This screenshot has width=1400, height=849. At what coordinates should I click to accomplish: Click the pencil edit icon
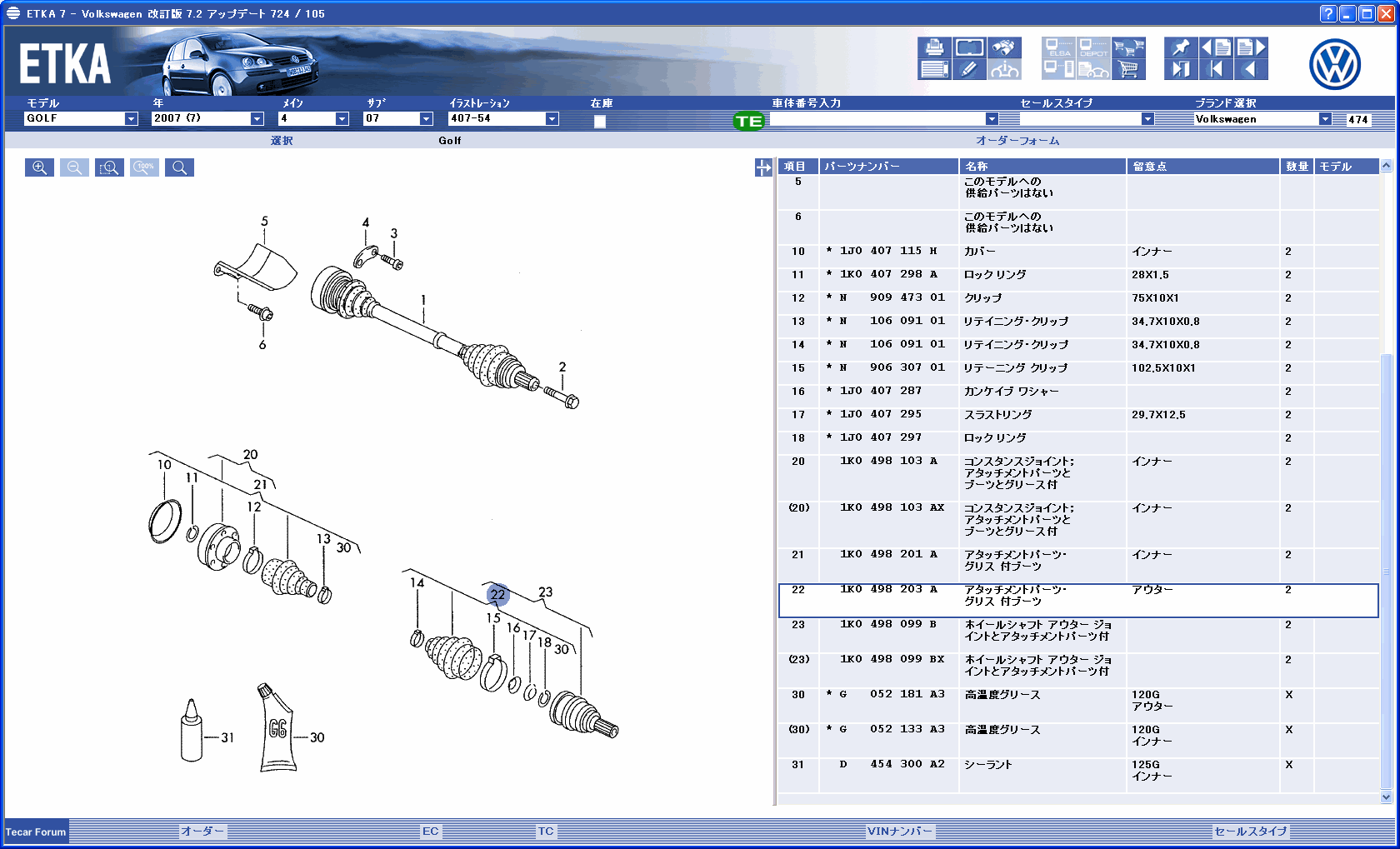(969, 69)
